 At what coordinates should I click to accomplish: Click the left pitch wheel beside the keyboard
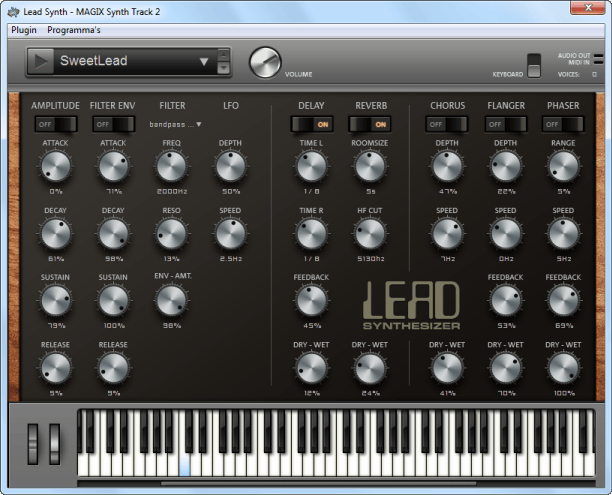coord(33,444)
